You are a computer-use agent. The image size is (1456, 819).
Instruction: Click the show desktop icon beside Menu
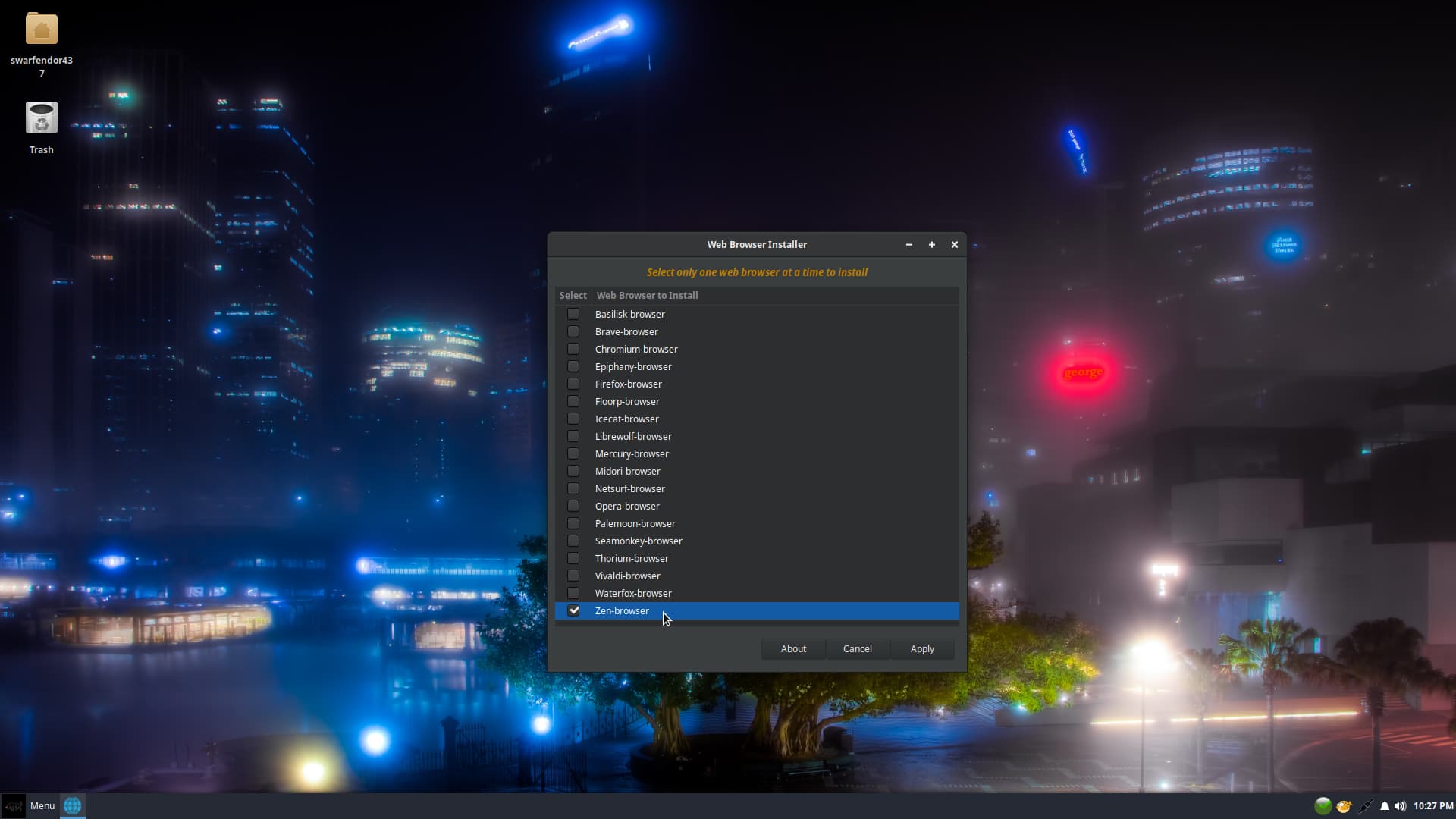(x=13, y=806)
